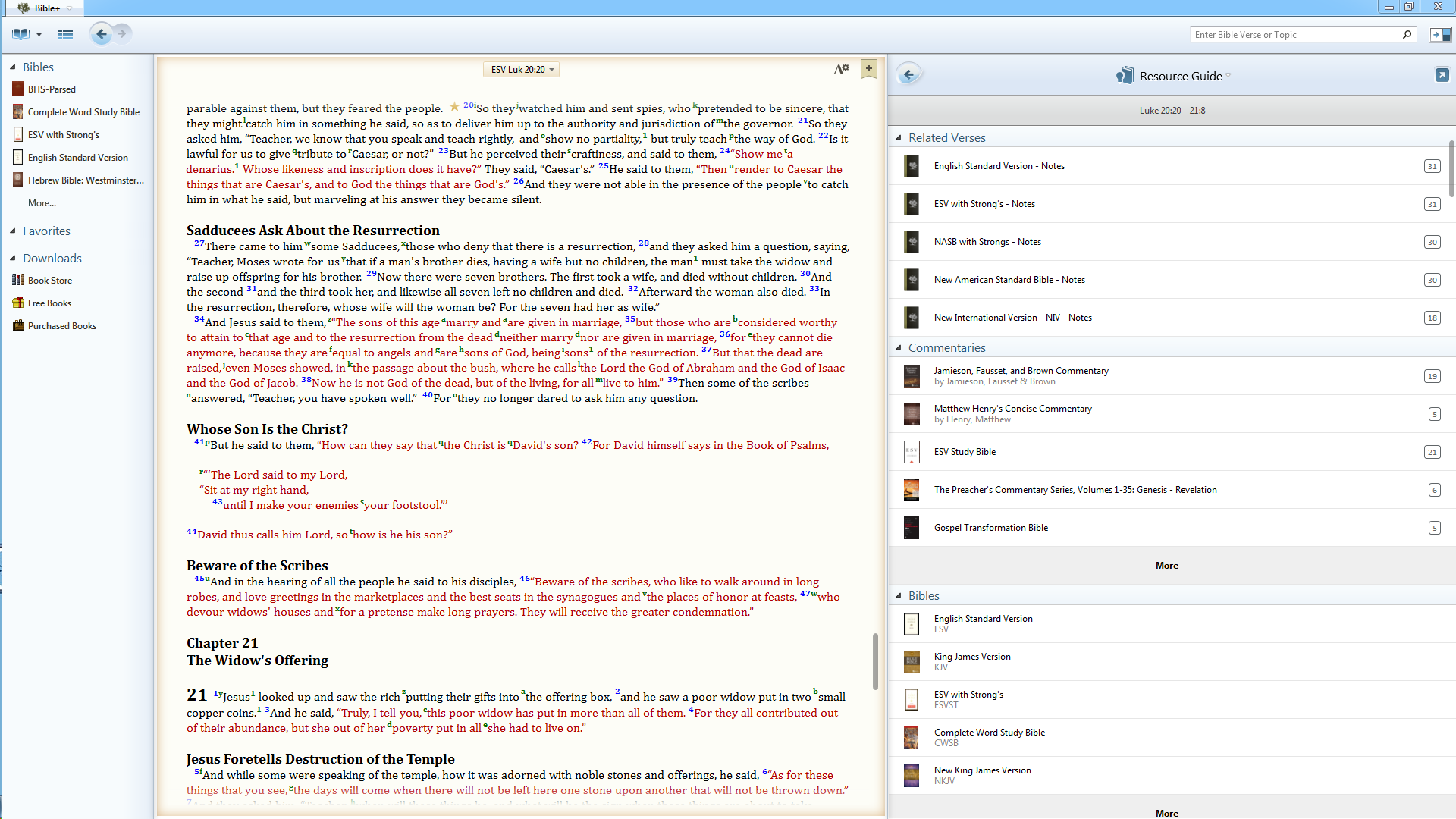Click More... under Bibles sidebar list
This screenshot has width=1456, height=819.
pos(42,203)
